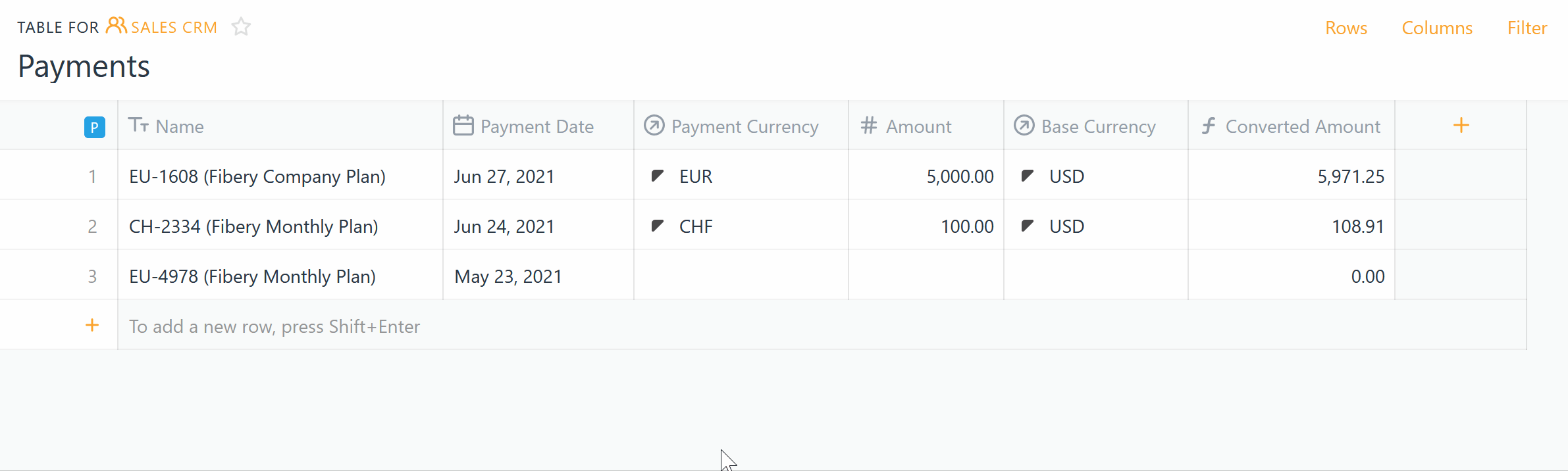Click the calendar icon in Payment Date header
This screenshot has height=471, width=1568.
pyautogui.click(x=462, y=125)
